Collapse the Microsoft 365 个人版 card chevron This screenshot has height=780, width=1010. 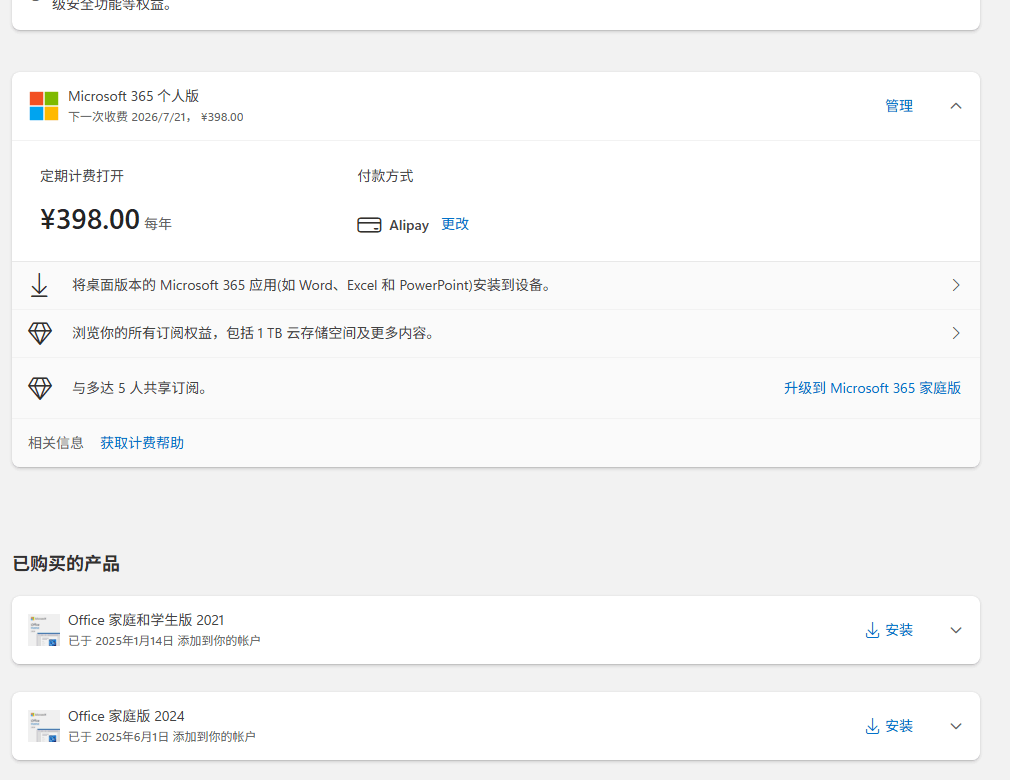coord(956,106)
